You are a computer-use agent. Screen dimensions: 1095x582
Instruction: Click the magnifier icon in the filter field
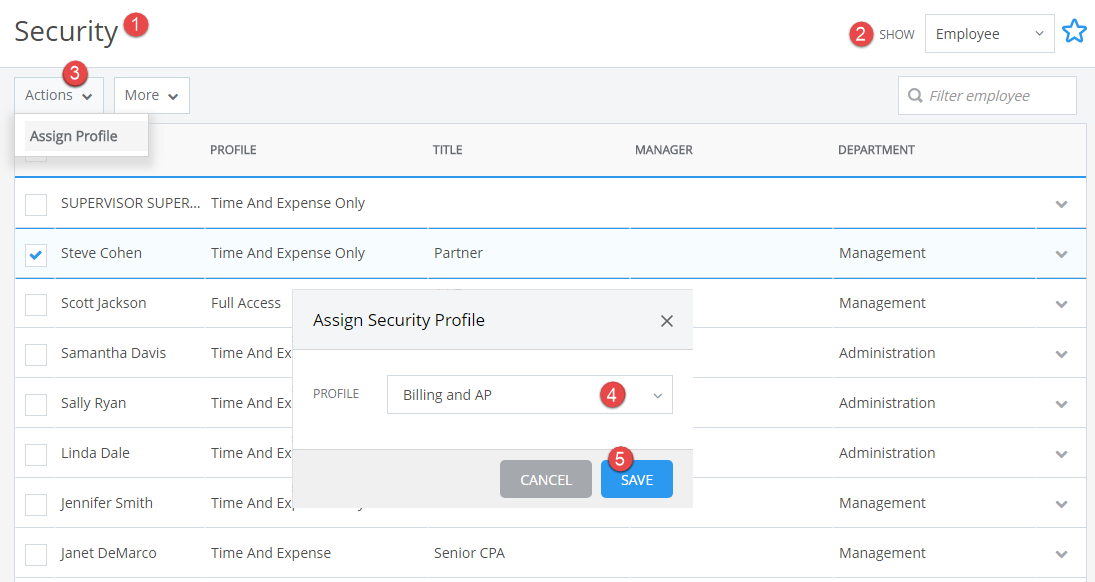coord(915,95)
